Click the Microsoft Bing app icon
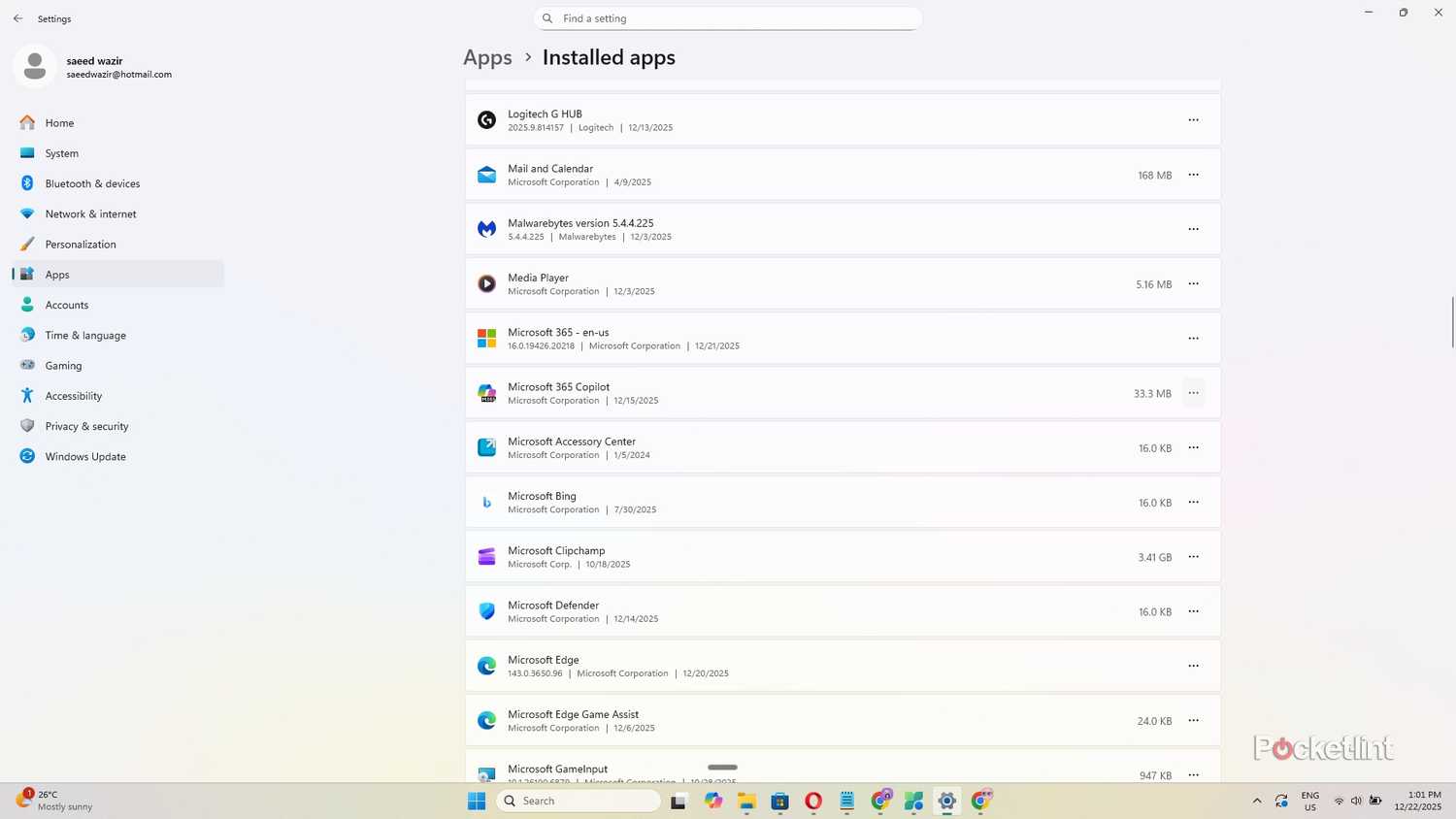This screenshot has width=1456, height=819. click(486, 503)
